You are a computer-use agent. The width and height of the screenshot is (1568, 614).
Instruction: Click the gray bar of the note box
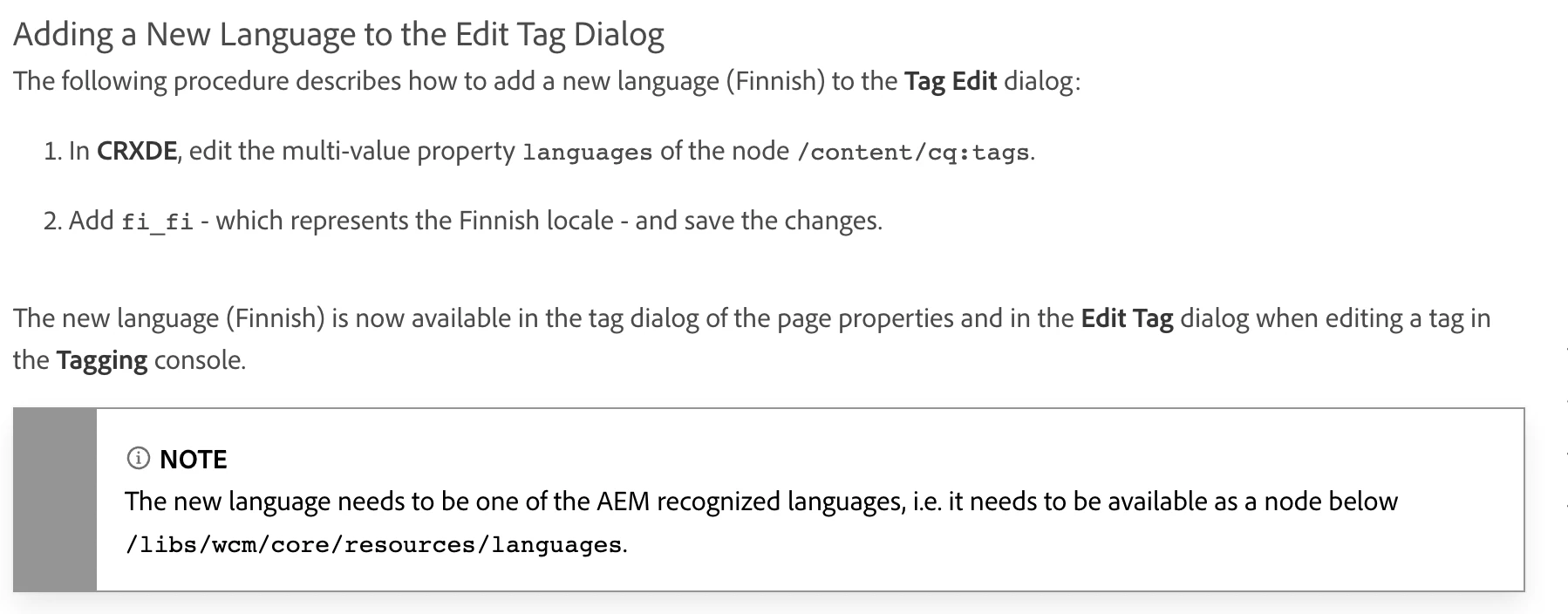tap(55, 500)
